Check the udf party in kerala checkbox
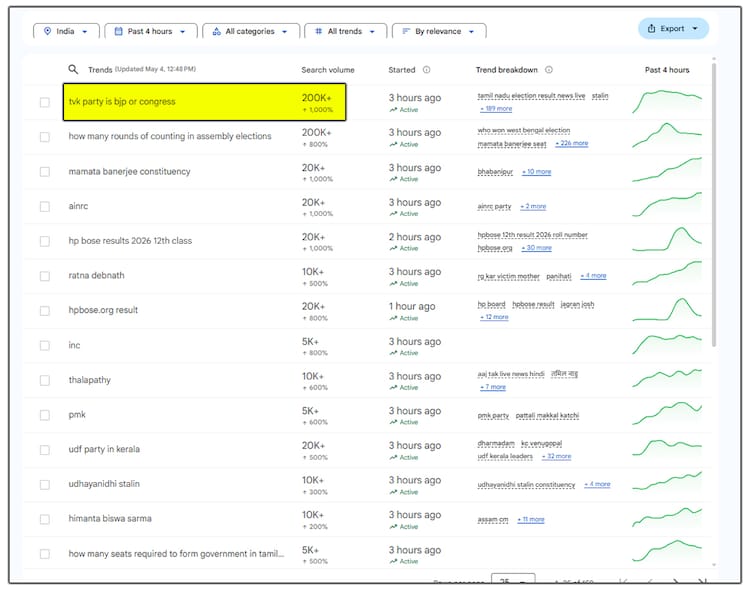 click(44, 450)
